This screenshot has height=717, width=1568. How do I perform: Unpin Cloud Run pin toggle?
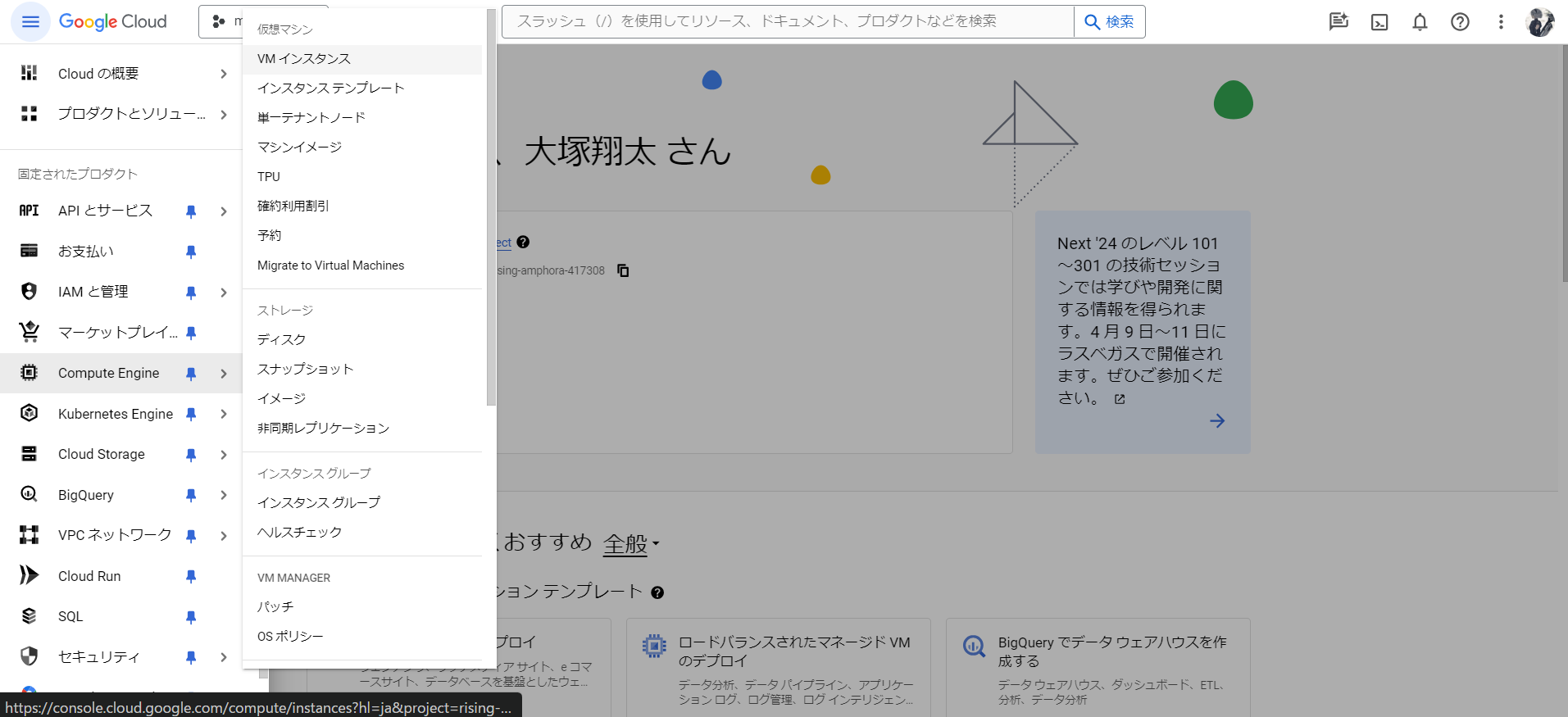191,576
